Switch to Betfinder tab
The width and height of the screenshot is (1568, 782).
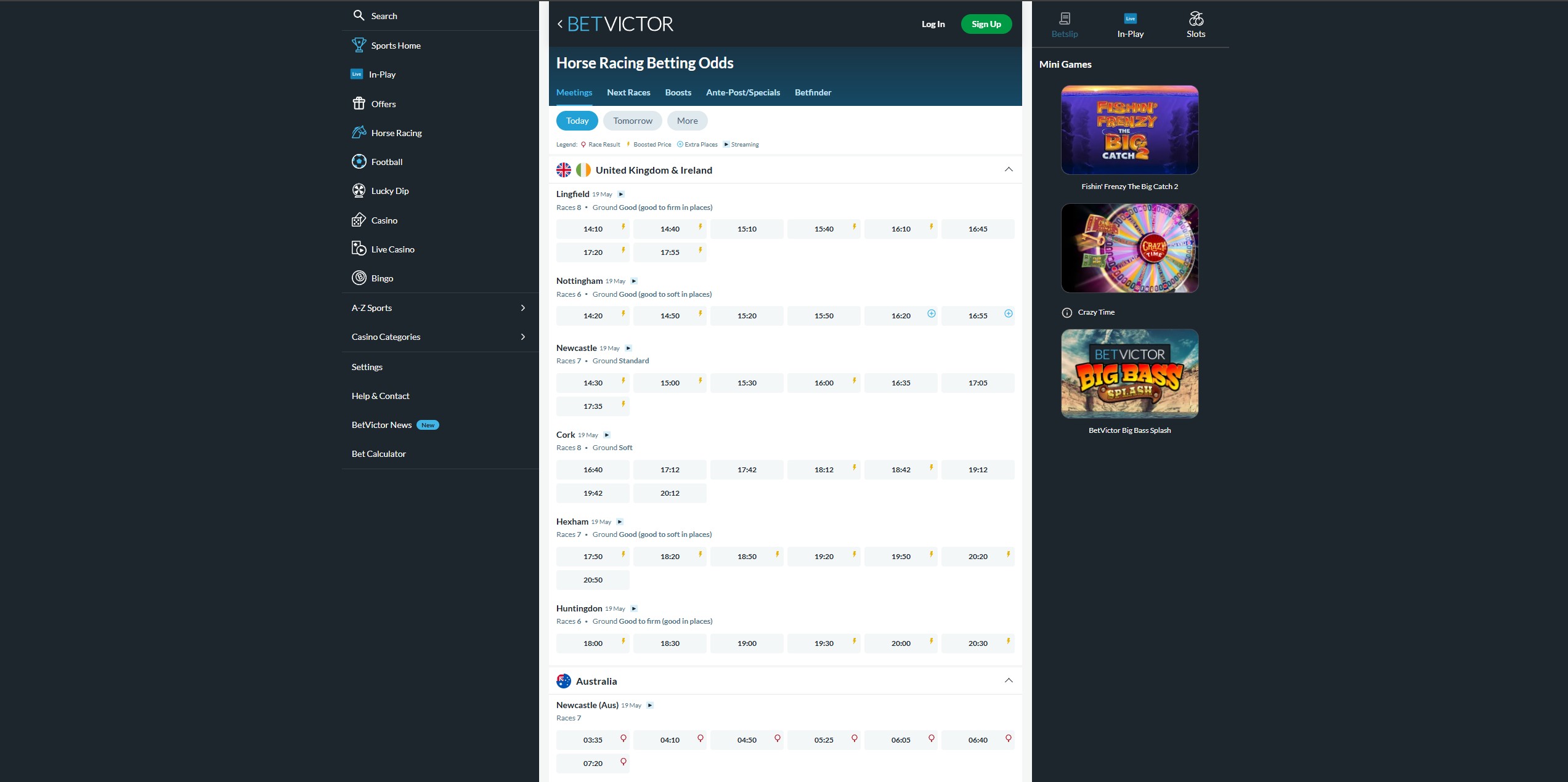[813, 92]
